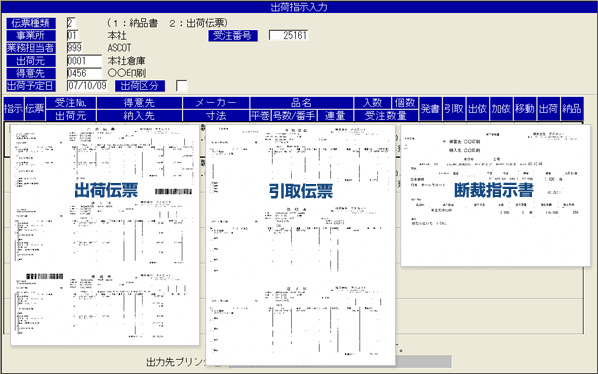Click the 出荷予定日 label

pyautogui.click(x=31, y=86)
